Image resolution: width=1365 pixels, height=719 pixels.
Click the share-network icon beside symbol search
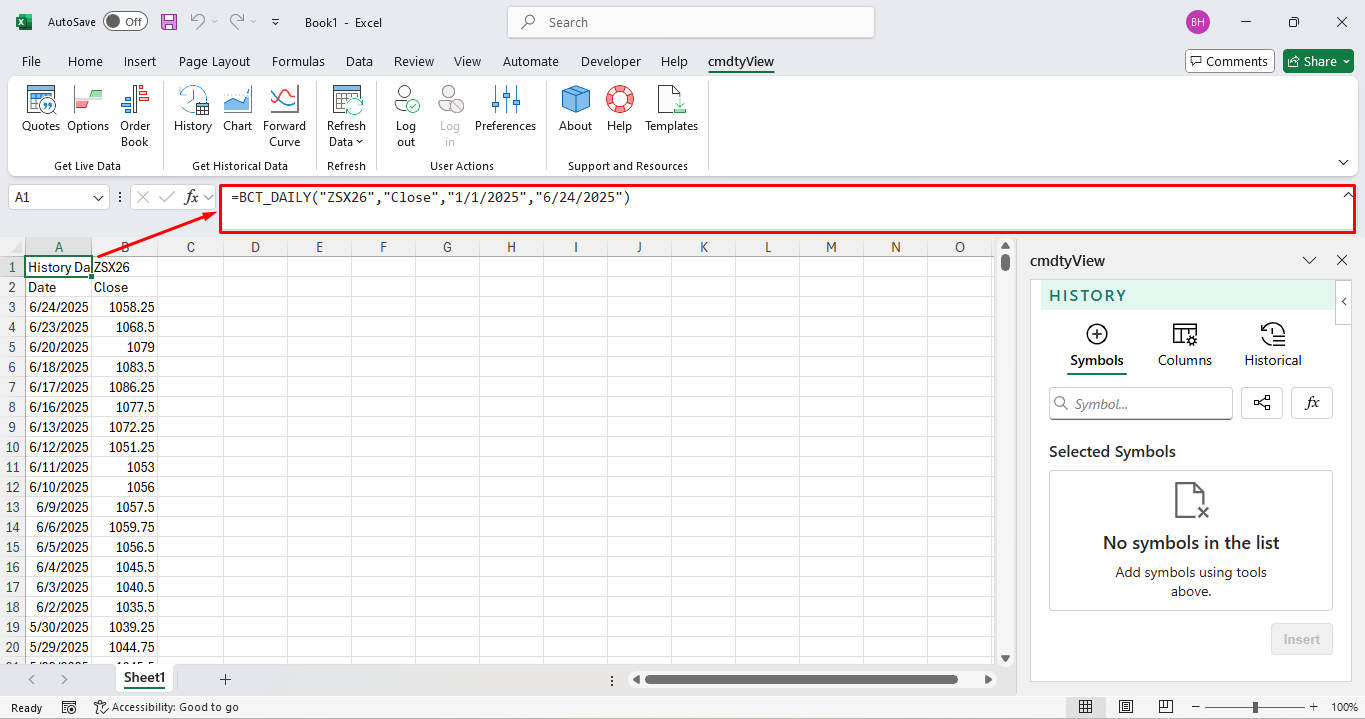1262,403
